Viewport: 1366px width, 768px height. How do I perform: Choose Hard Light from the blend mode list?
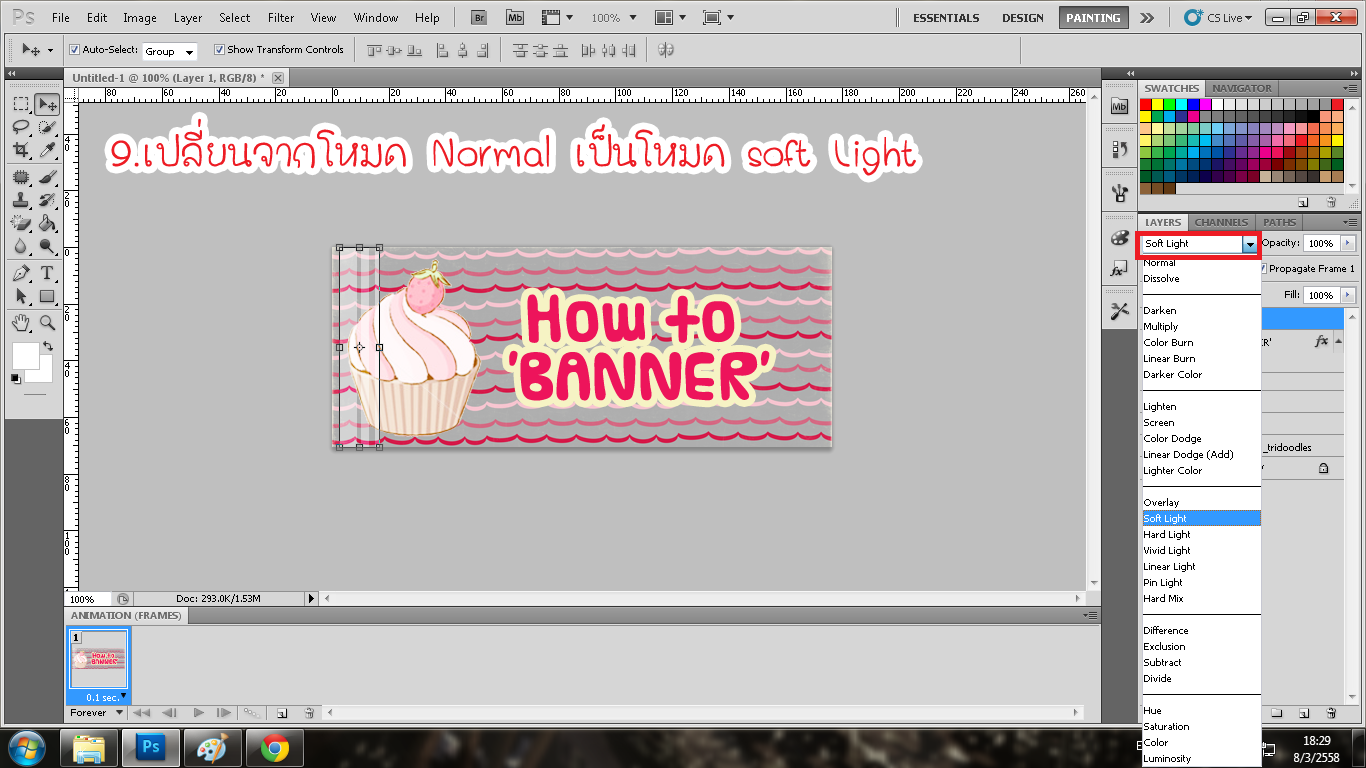tap(1201, 535)
